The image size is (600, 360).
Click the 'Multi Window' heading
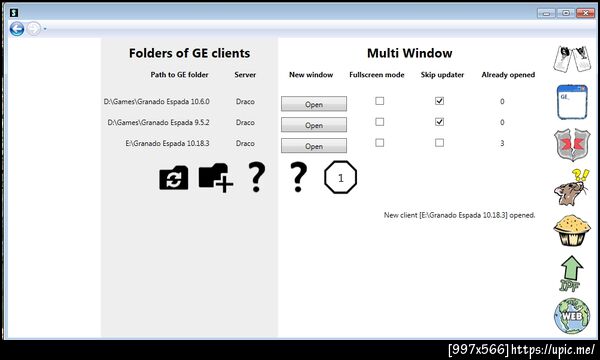(x=409, y=53)
